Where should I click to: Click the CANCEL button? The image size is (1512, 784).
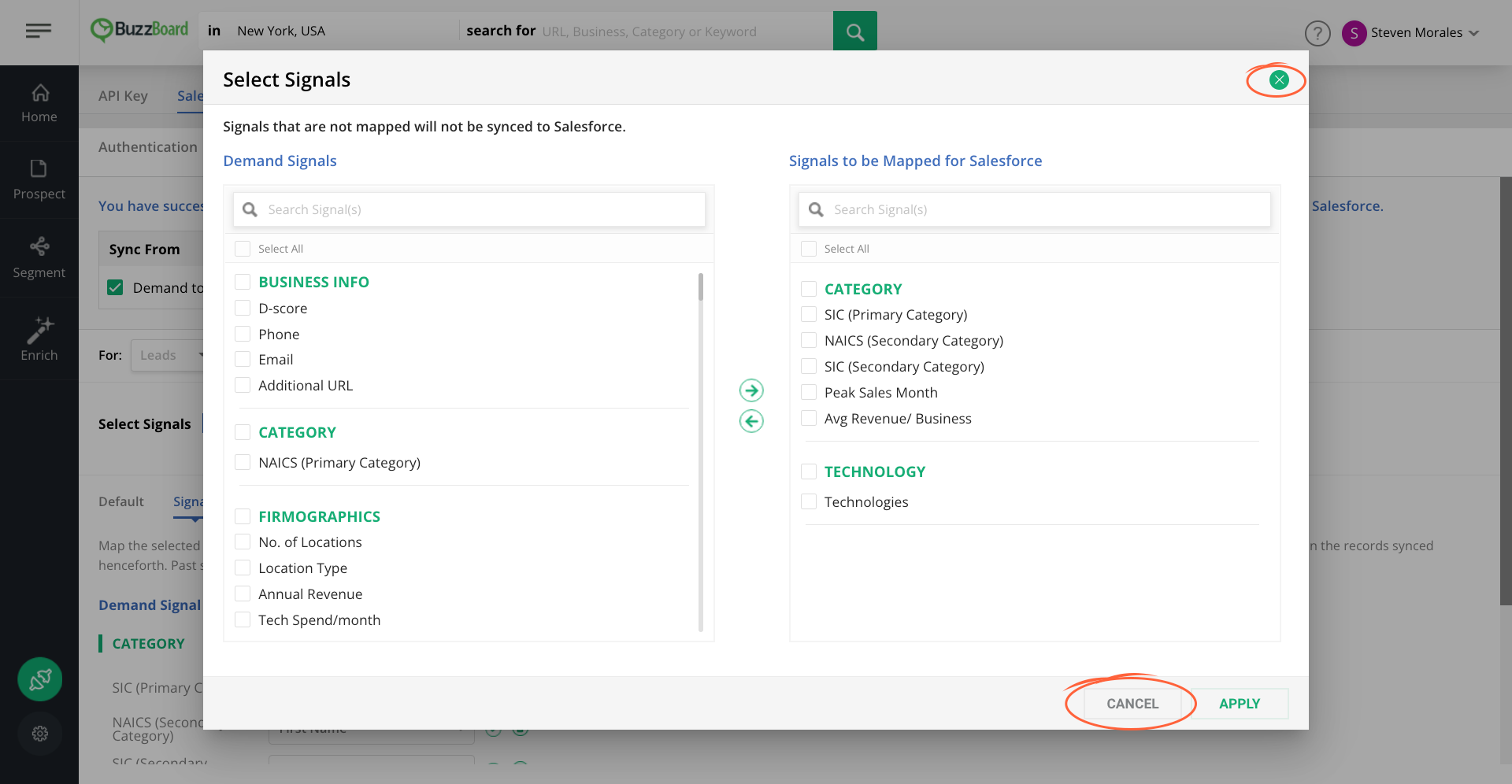pyautogui.click(x=1132, y=704)
